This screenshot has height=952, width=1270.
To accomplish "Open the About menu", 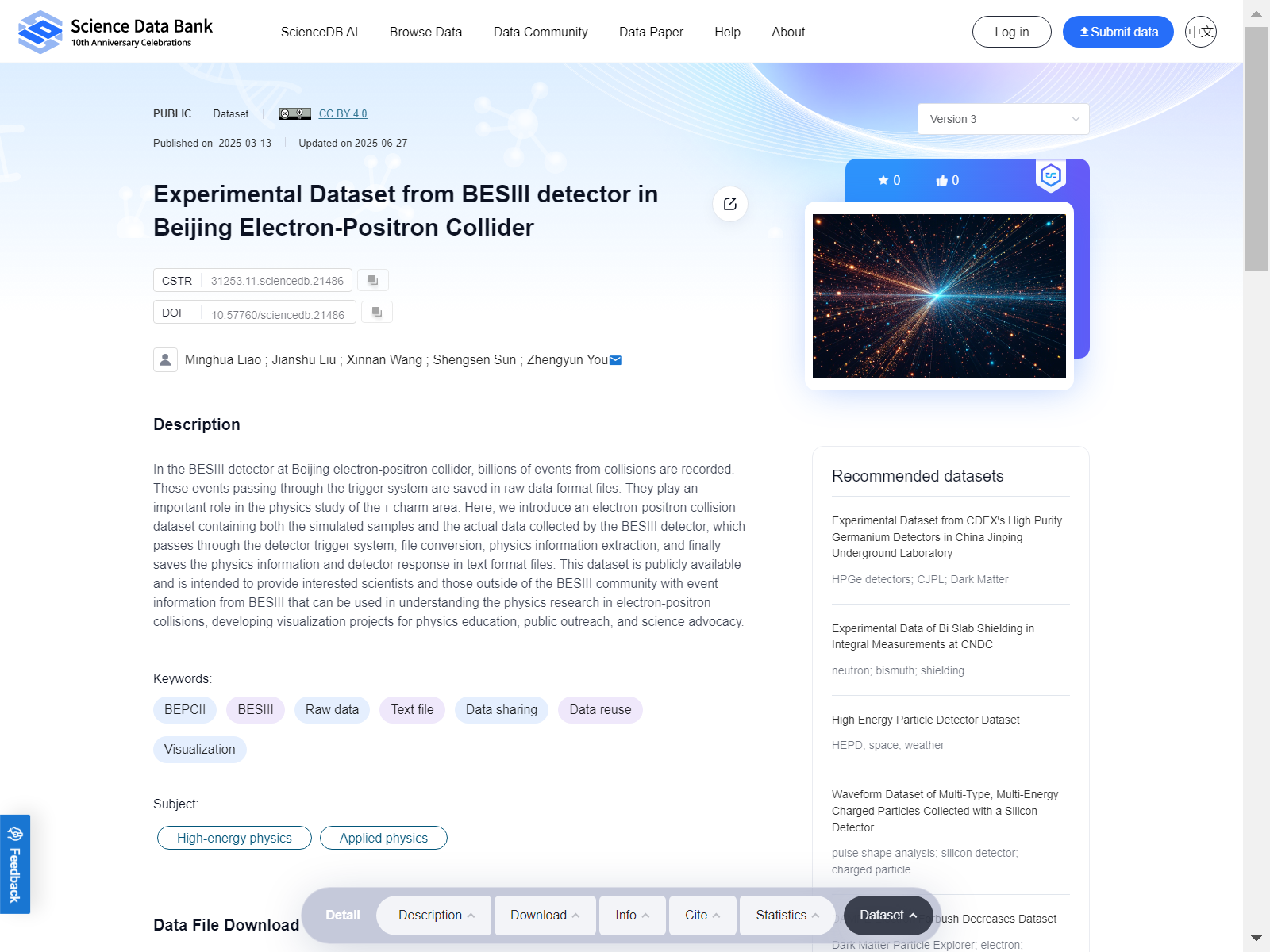I will click(x=788, y=32).
